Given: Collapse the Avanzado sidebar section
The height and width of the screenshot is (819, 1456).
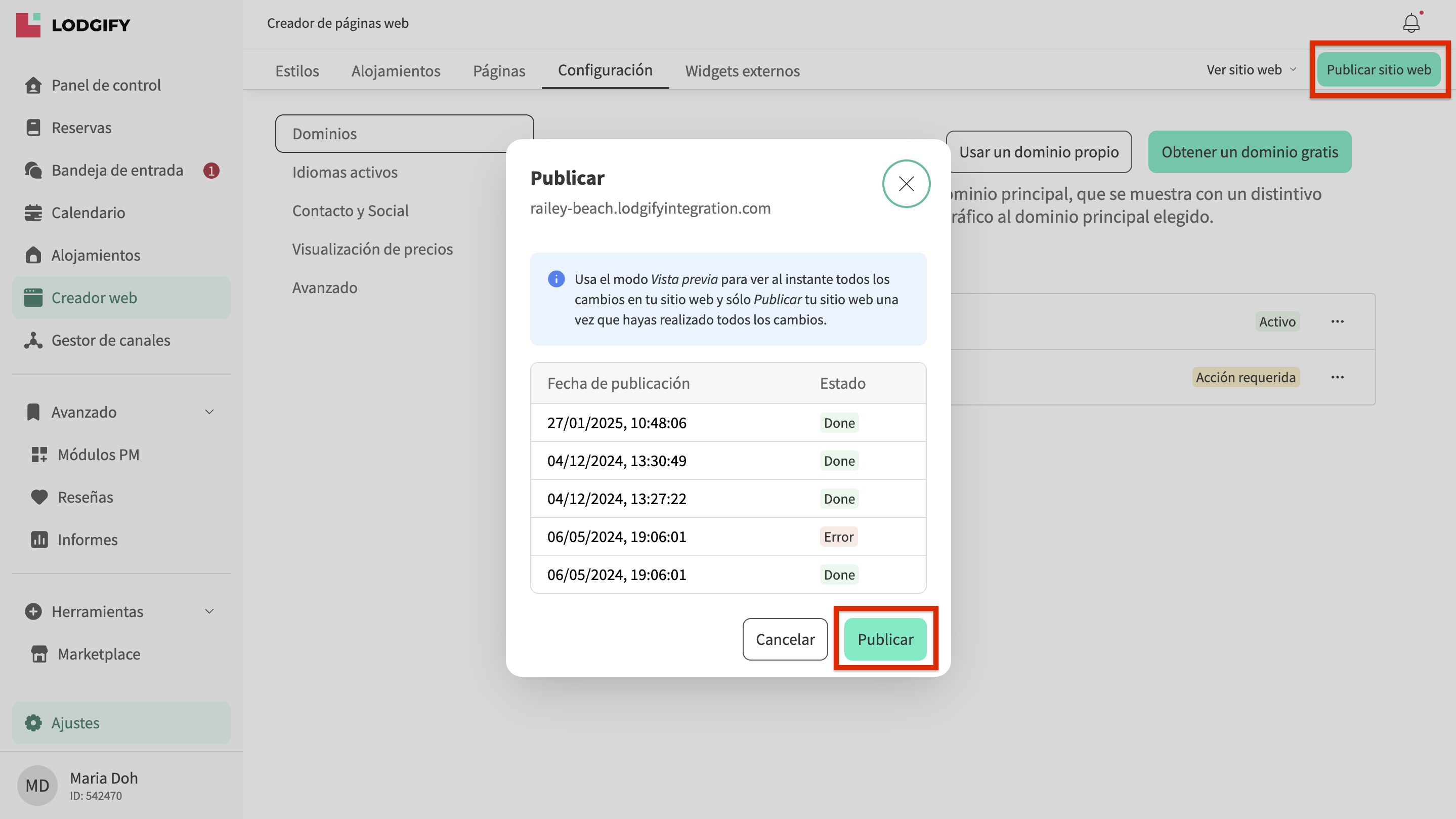Looking at the screenshot, I should click(x=209, y=412).
